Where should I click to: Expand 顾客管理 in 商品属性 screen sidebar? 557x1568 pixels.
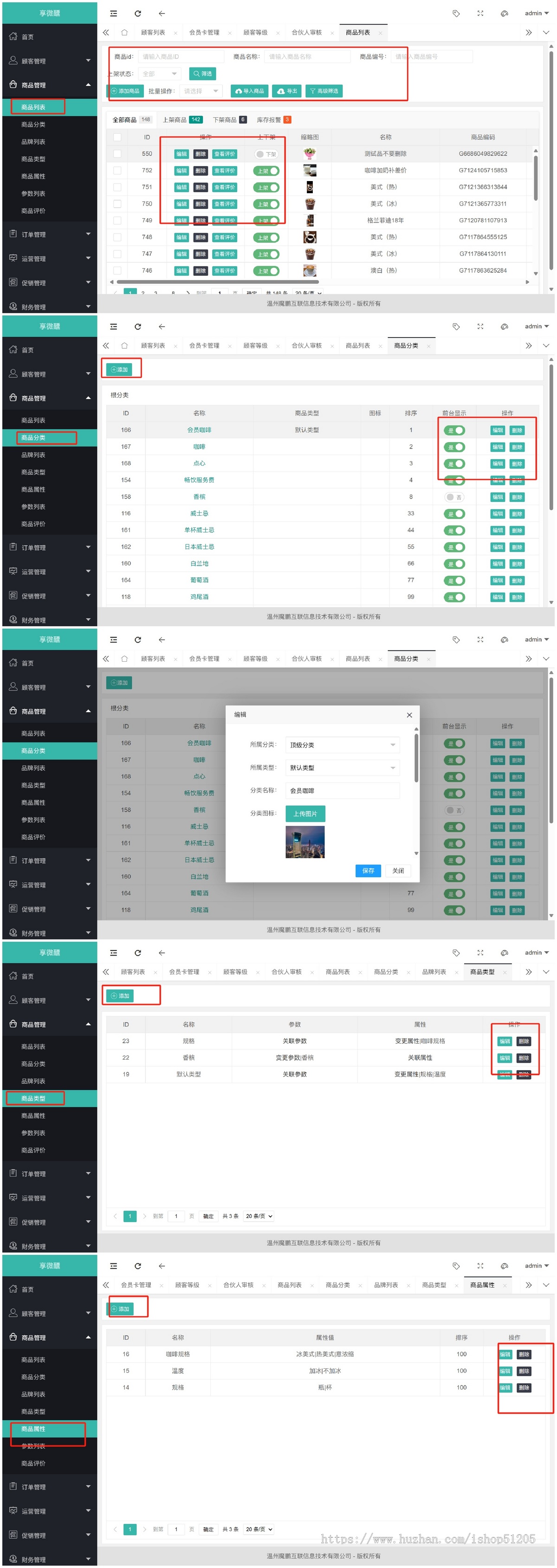coord(50,1313)
